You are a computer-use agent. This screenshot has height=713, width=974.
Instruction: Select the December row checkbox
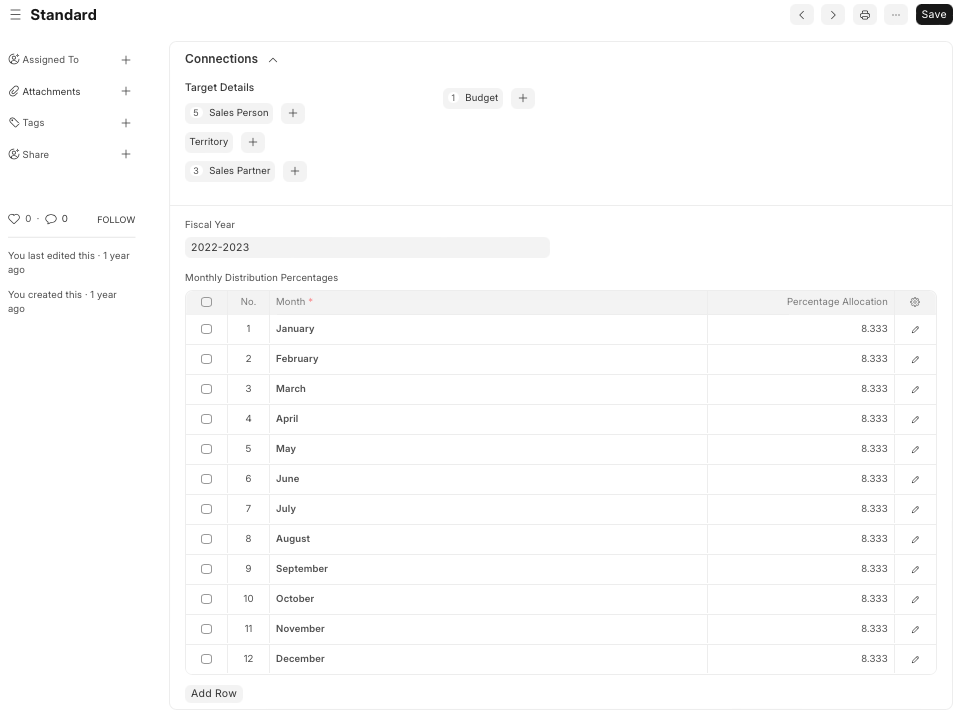coord(207,659)
